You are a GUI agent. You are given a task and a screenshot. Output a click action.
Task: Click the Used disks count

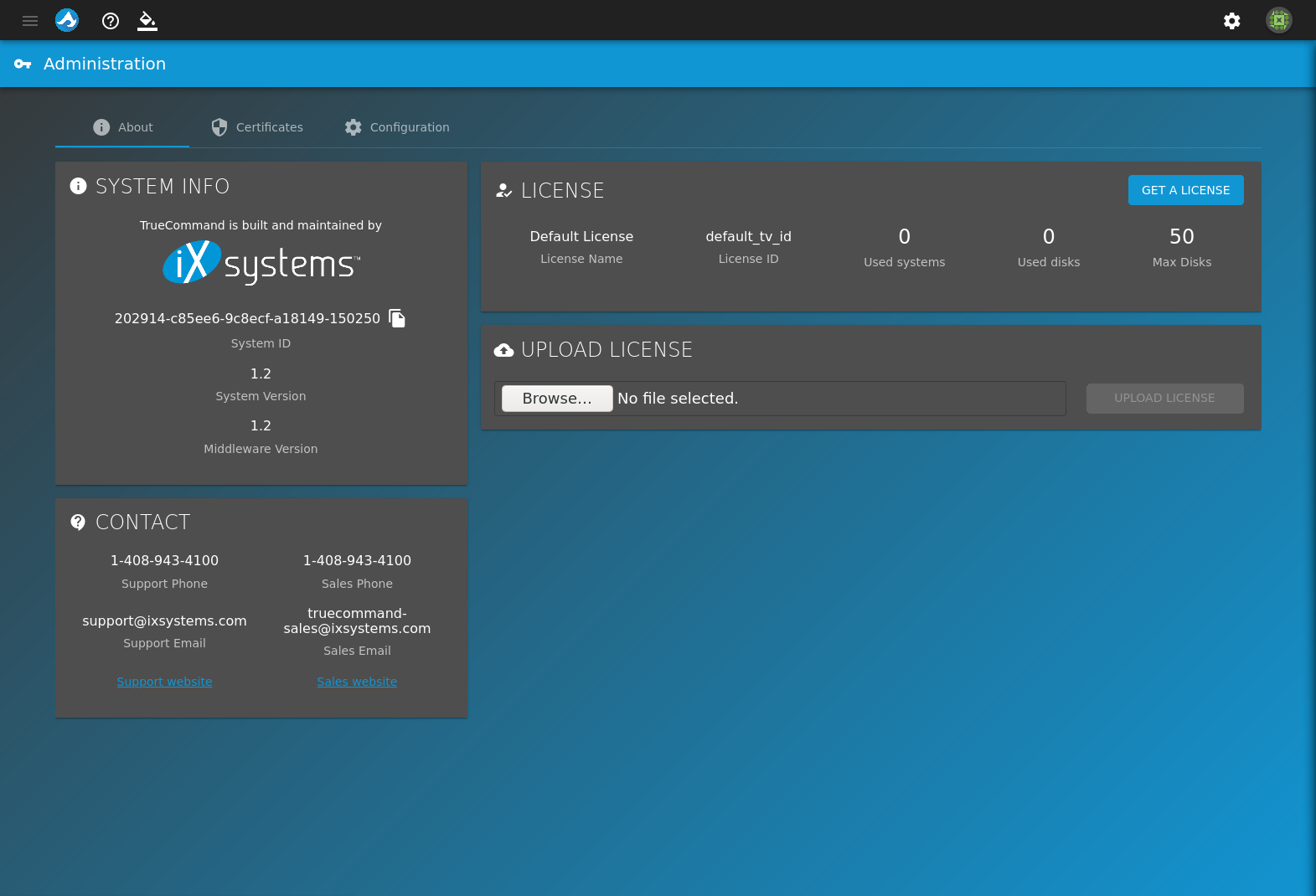click(x=1048, y=237)
